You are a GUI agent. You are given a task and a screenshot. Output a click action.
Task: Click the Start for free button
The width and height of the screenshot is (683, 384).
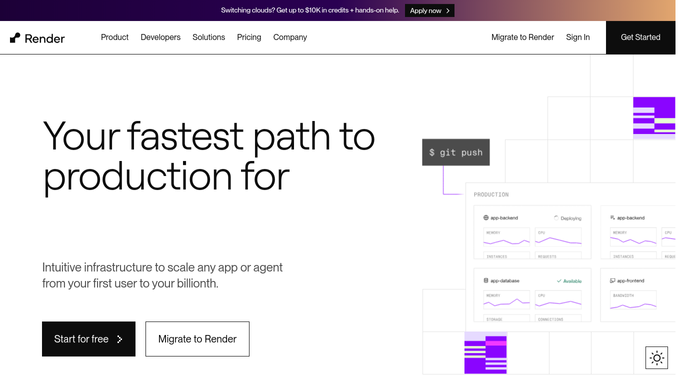point(89,339)
